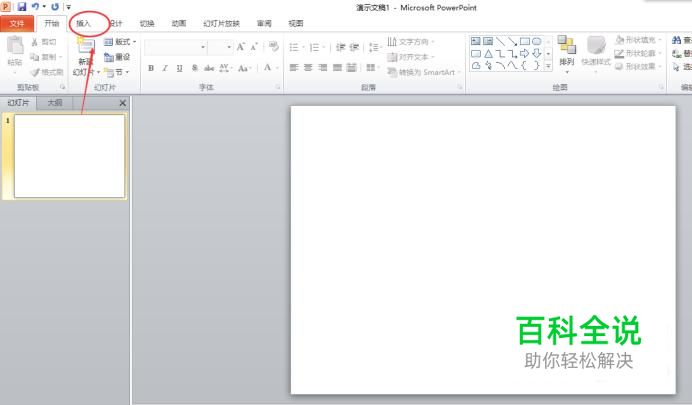Switch to the 幻灯片放映 Slide Show tab
The image size is (692, 405).
pyautogui.click(x=222, y=23)
